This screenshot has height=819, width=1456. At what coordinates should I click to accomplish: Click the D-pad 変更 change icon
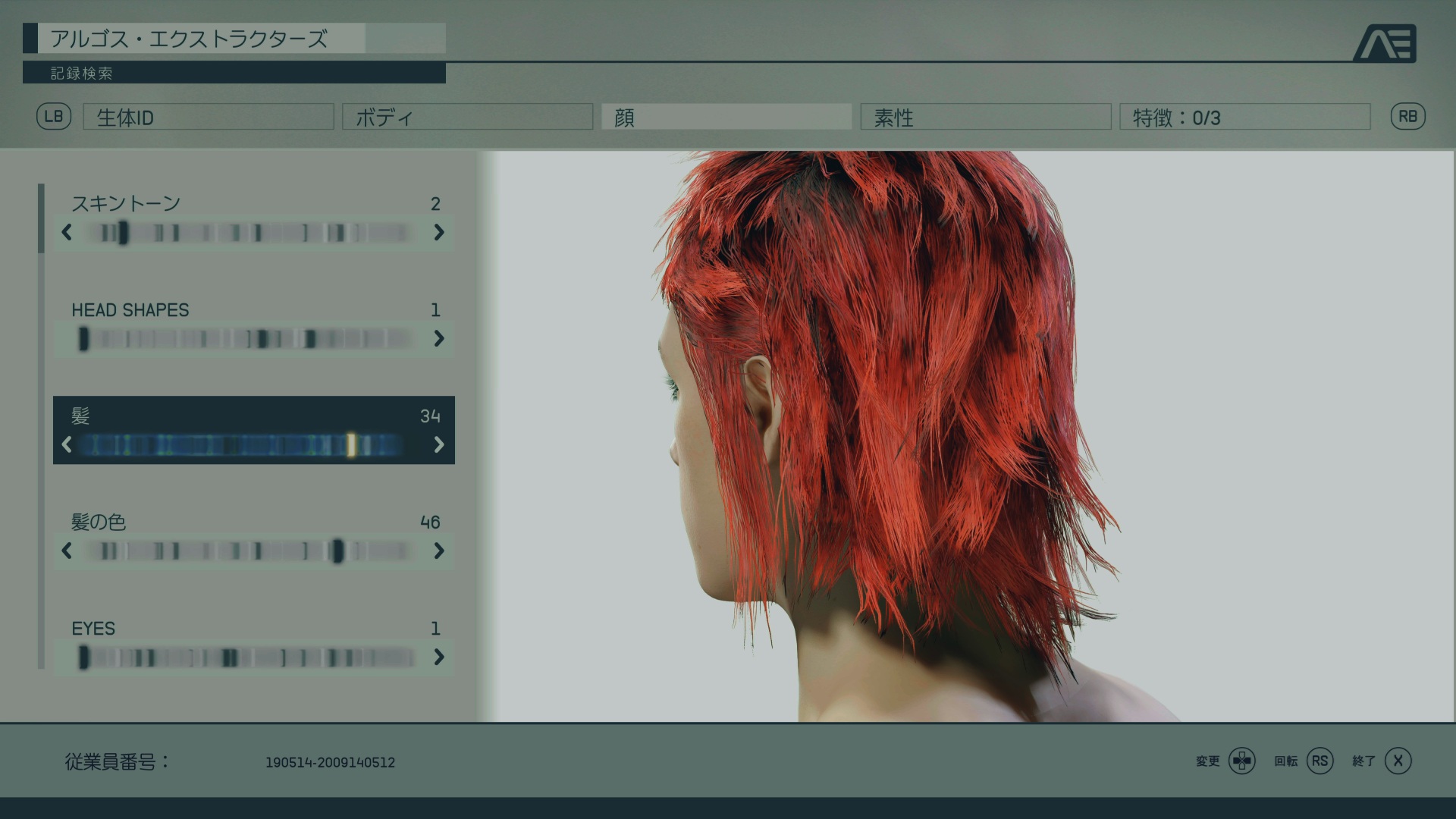(1241, 761)
